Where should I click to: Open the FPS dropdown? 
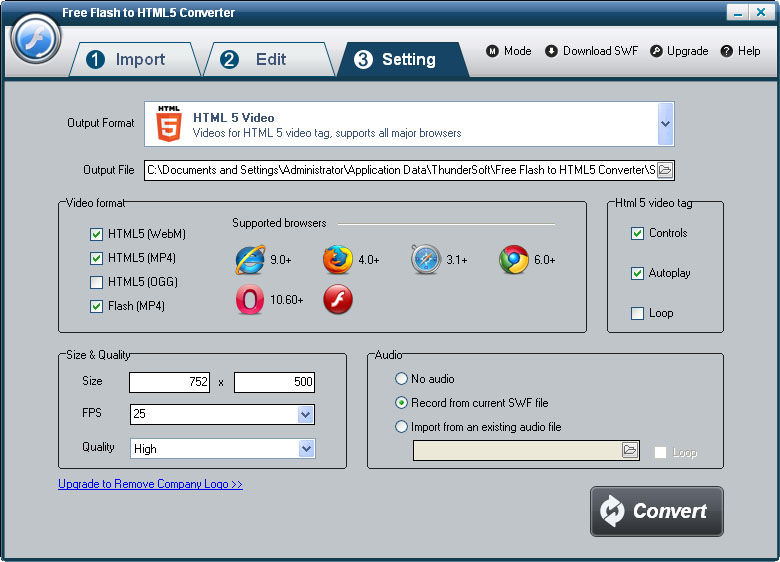pyautogui.click(x=305, y=414)
